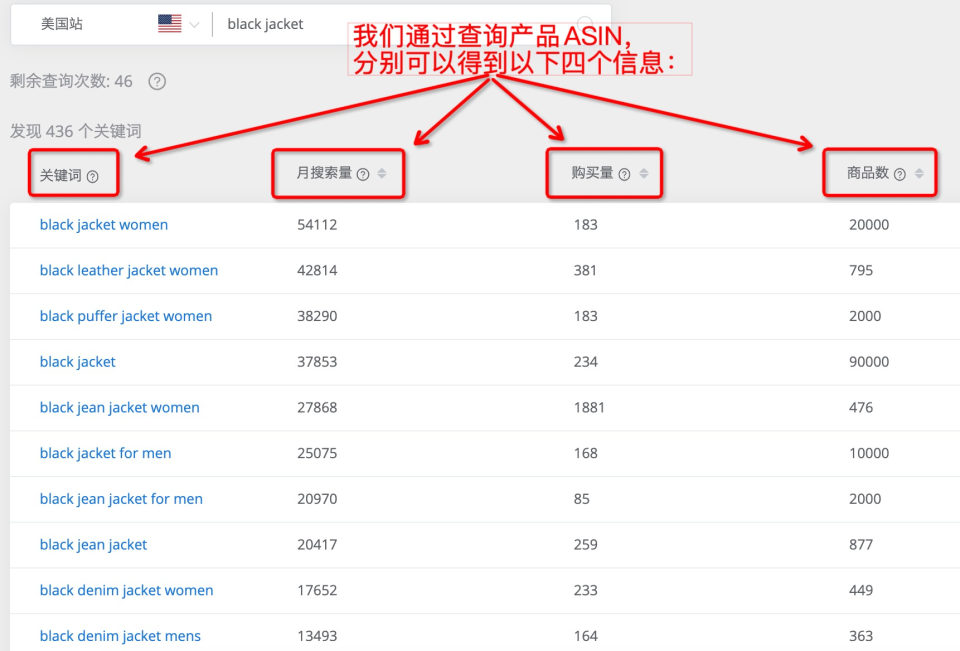Open the black puffer jacket women keyword link
Screen dimensions: 960x651
point(126,316)
